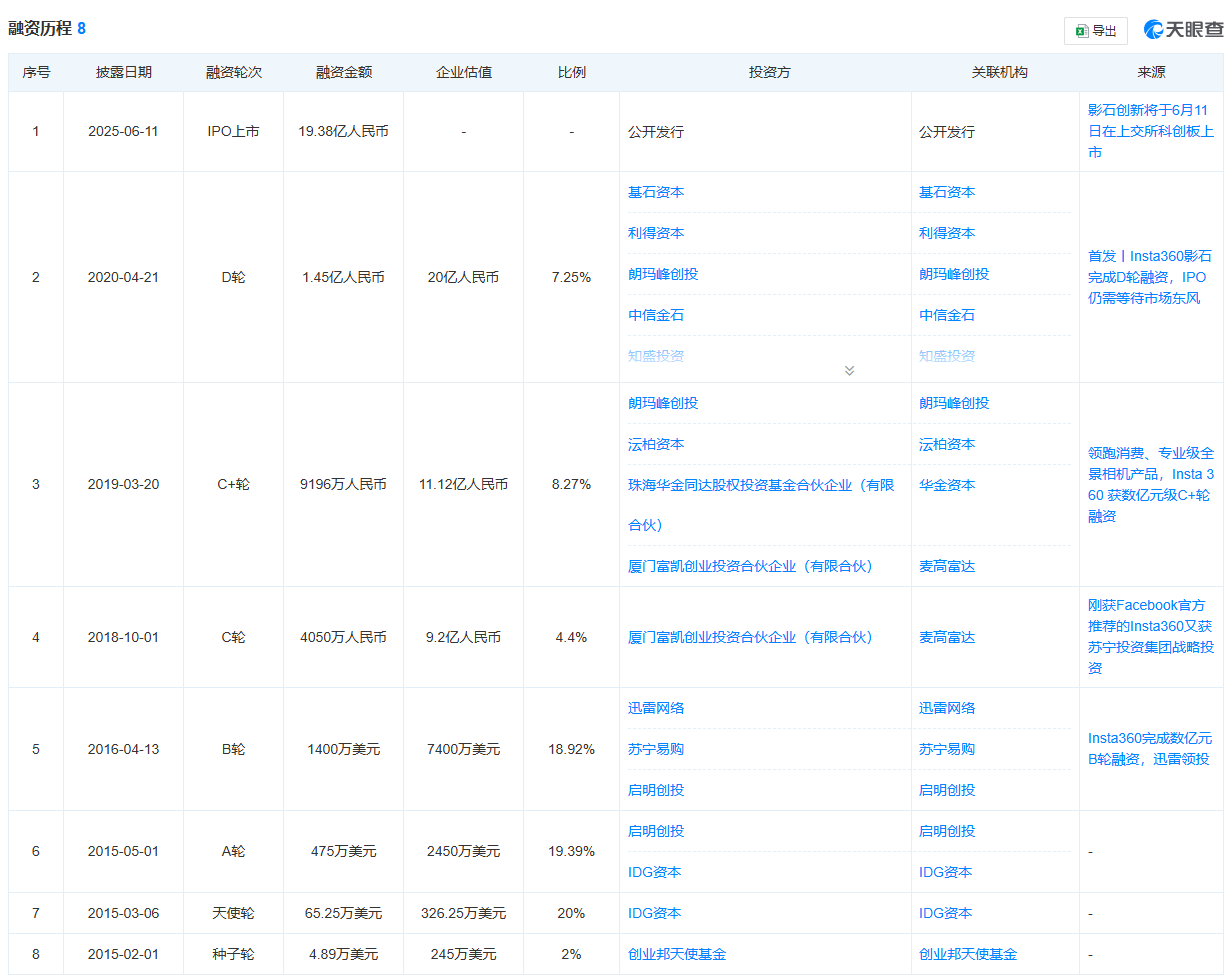Open 沄柏资本 in the 关联机构 column
Image resolution: width=1232 pixels, height=978 pixels.
[947, 444]
